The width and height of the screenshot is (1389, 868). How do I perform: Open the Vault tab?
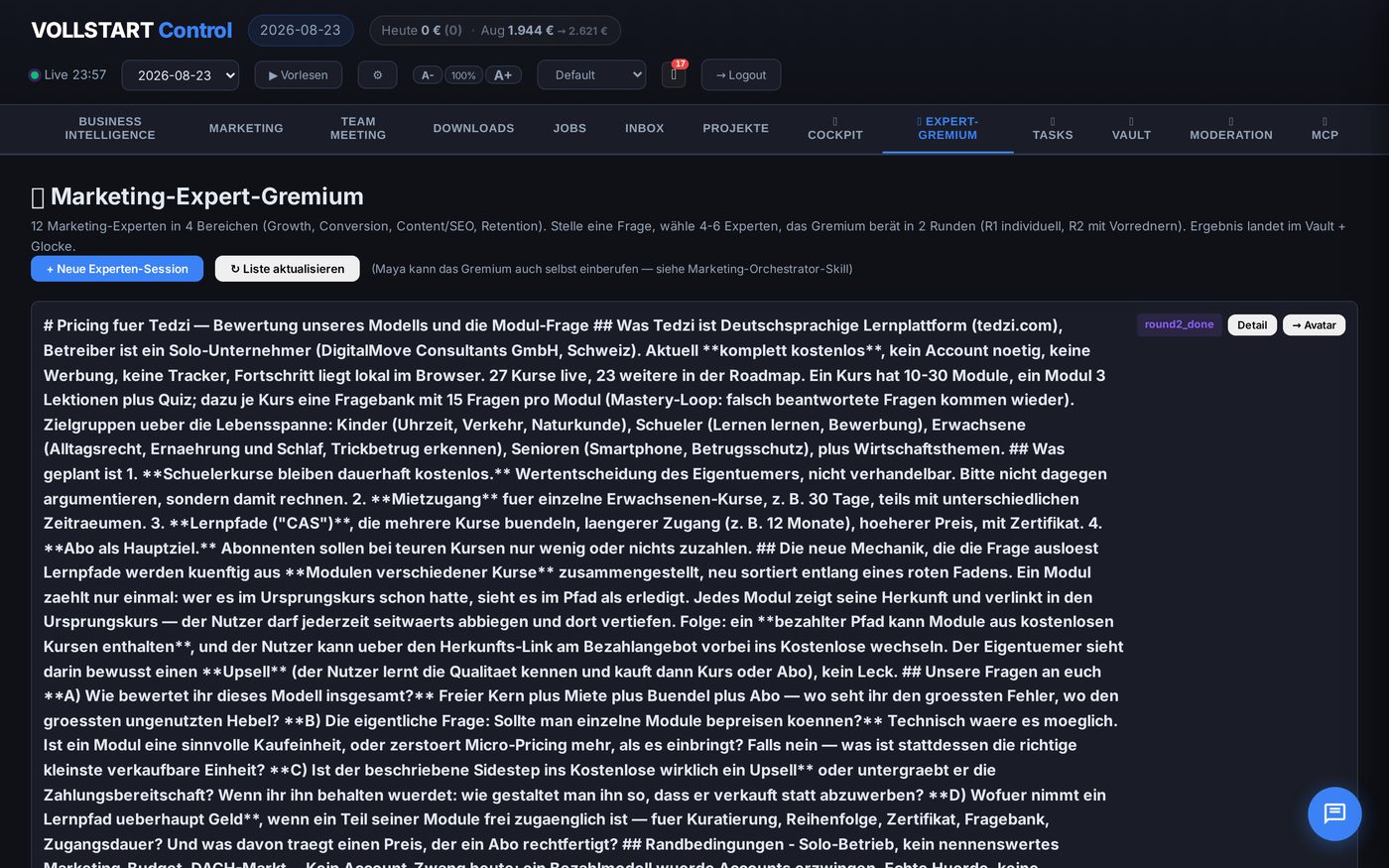(1131, 129)
